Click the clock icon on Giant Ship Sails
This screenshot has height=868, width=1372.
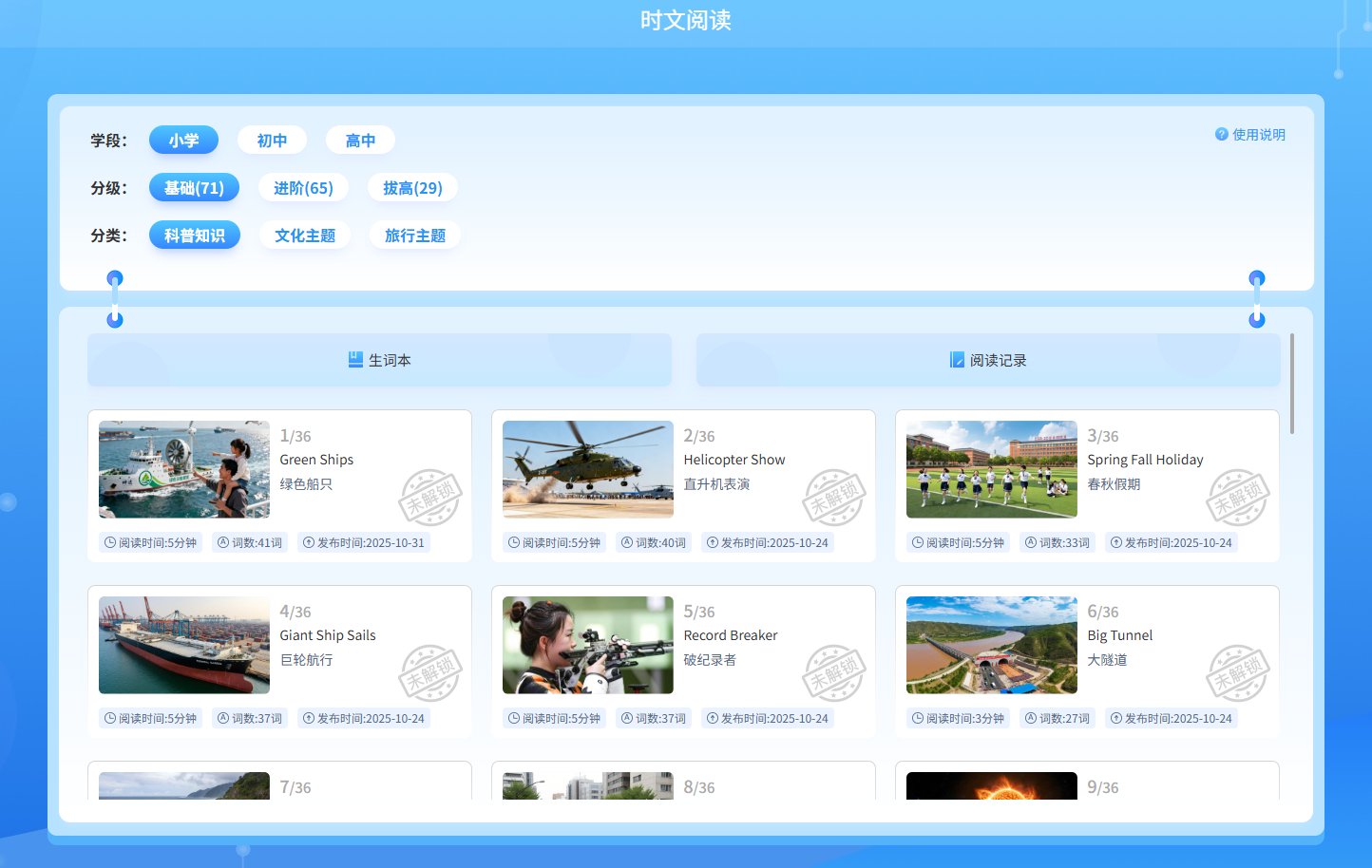(x=110, y=719)
